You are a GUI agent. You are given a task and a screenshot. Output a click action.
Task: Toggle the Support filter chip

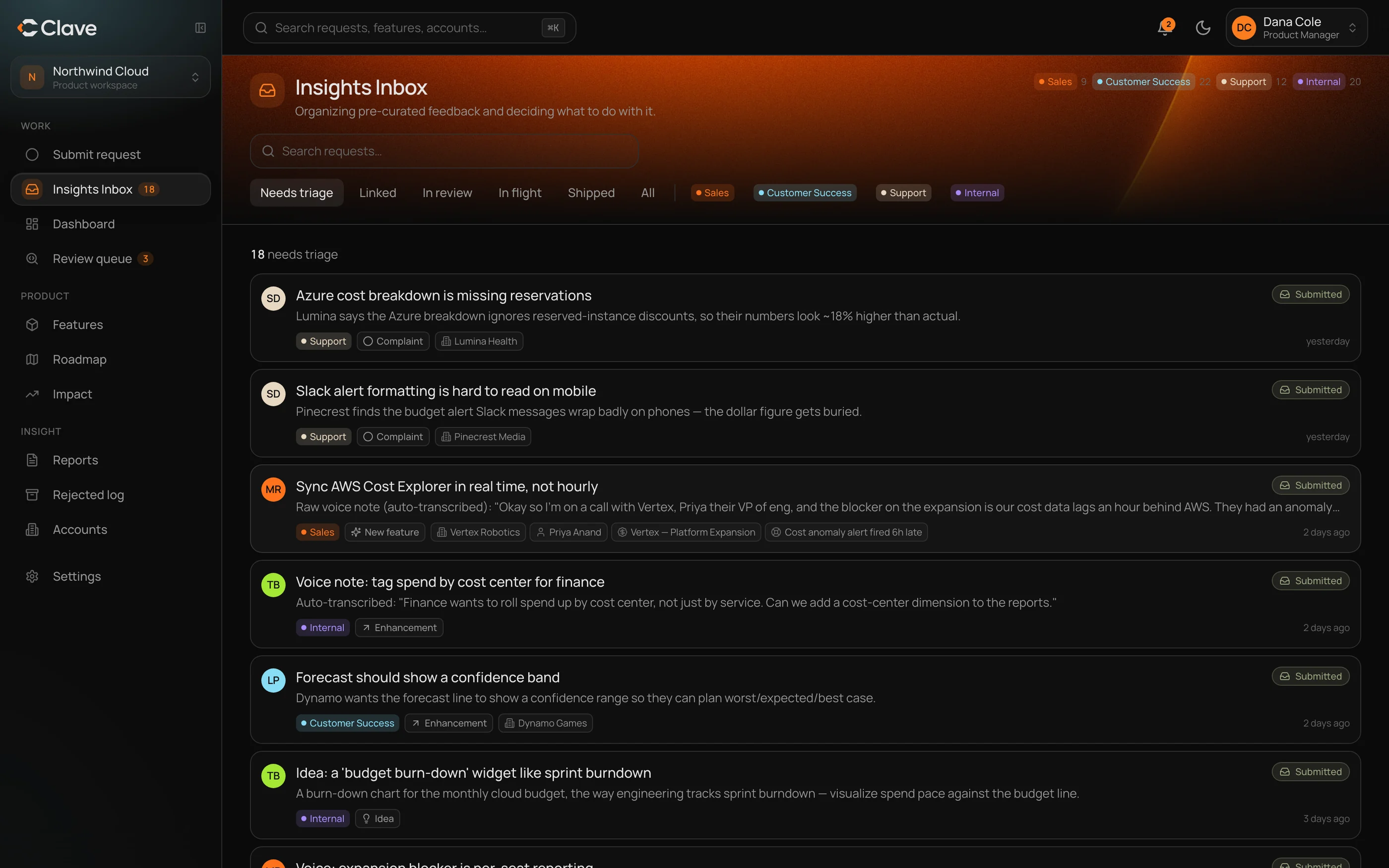pyautogui.click(x=903, y=193)
